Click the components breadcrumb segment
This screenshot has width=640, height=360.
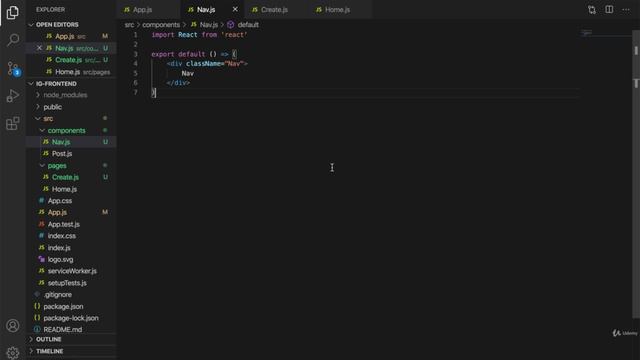(161, 25)
